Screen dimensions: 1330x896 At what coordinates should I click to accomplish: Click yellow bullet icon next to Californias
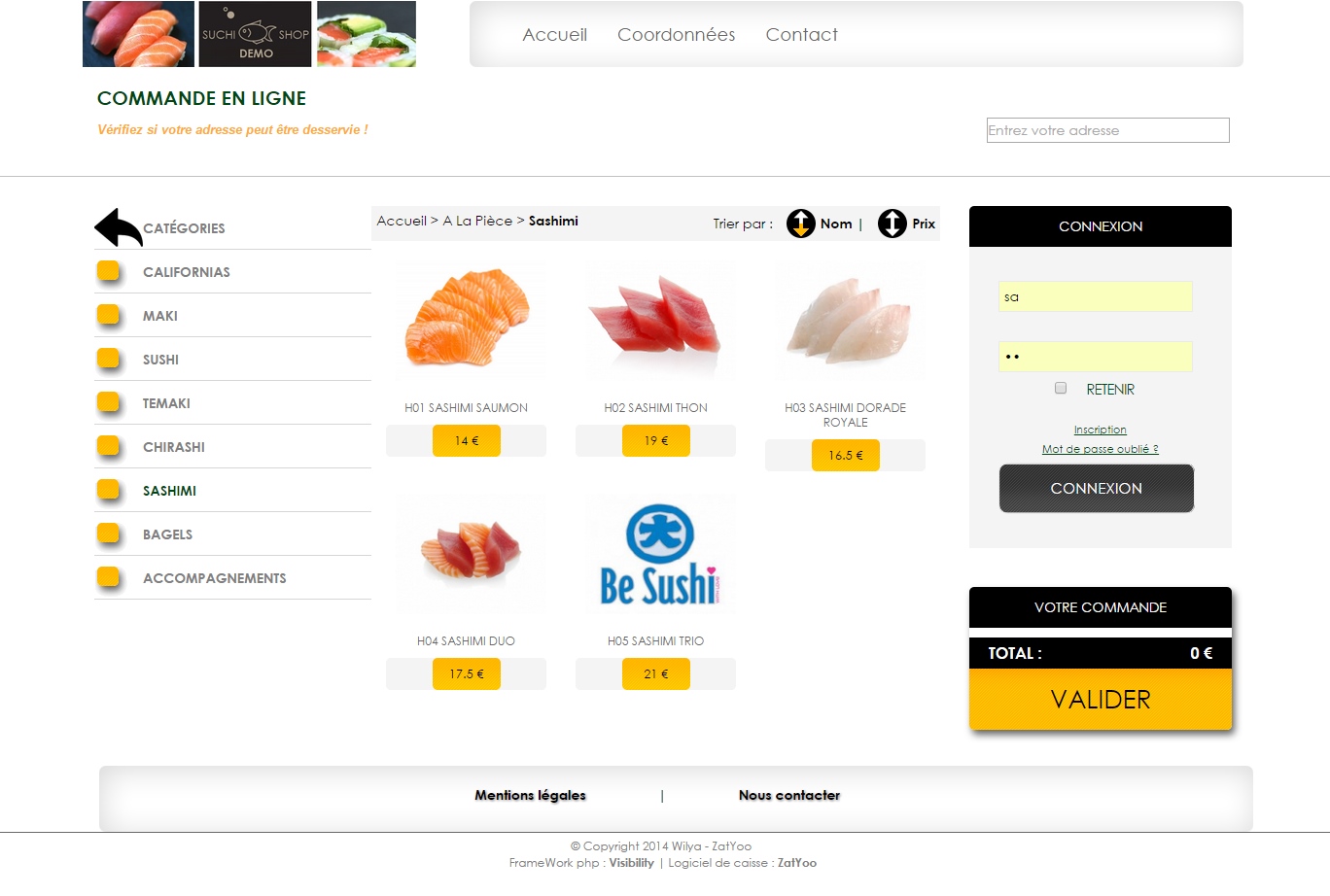[108, 271]
